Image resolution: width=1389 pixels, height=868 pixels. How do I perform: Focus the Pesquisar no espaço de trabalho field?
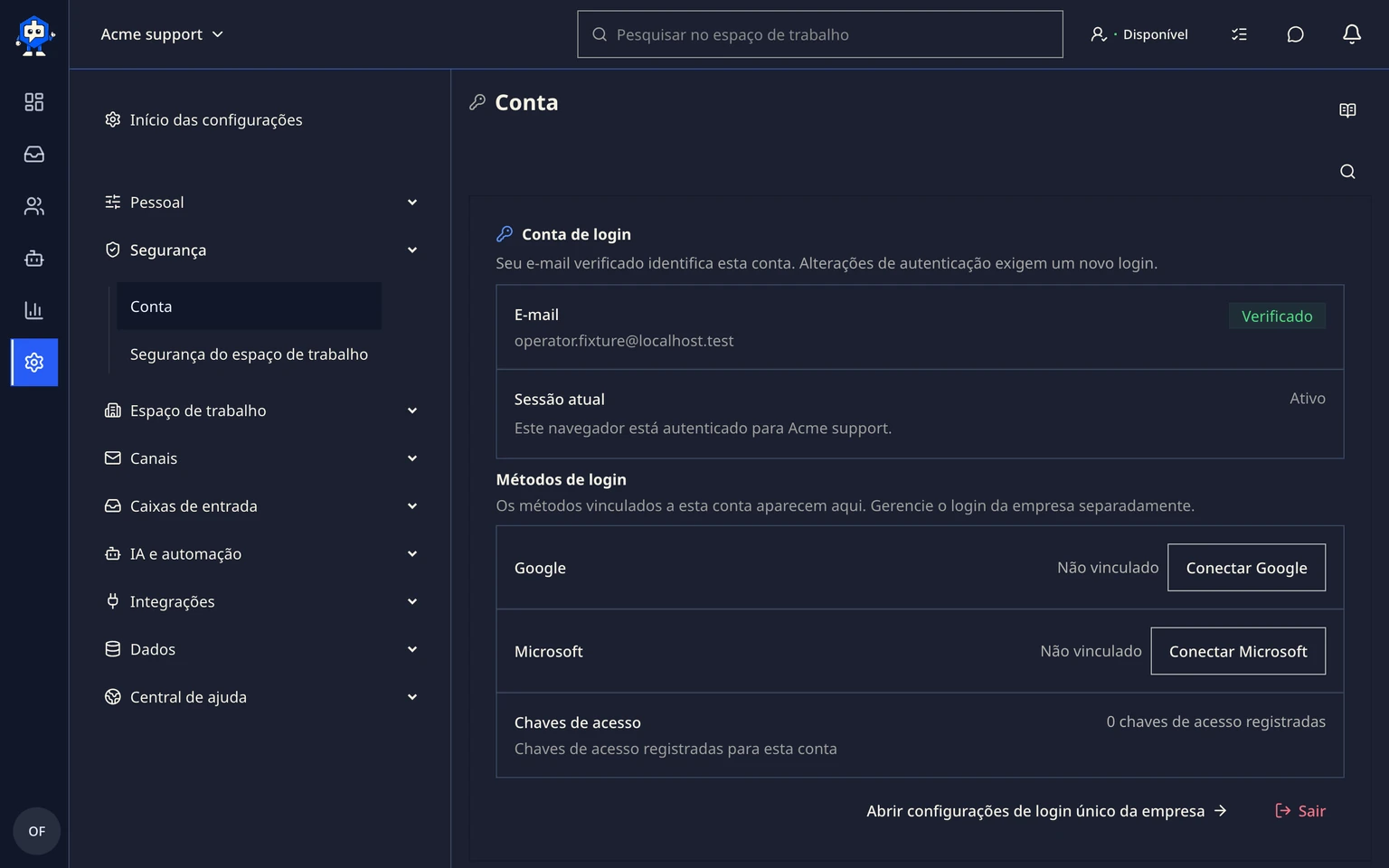(x=820, y=34)
